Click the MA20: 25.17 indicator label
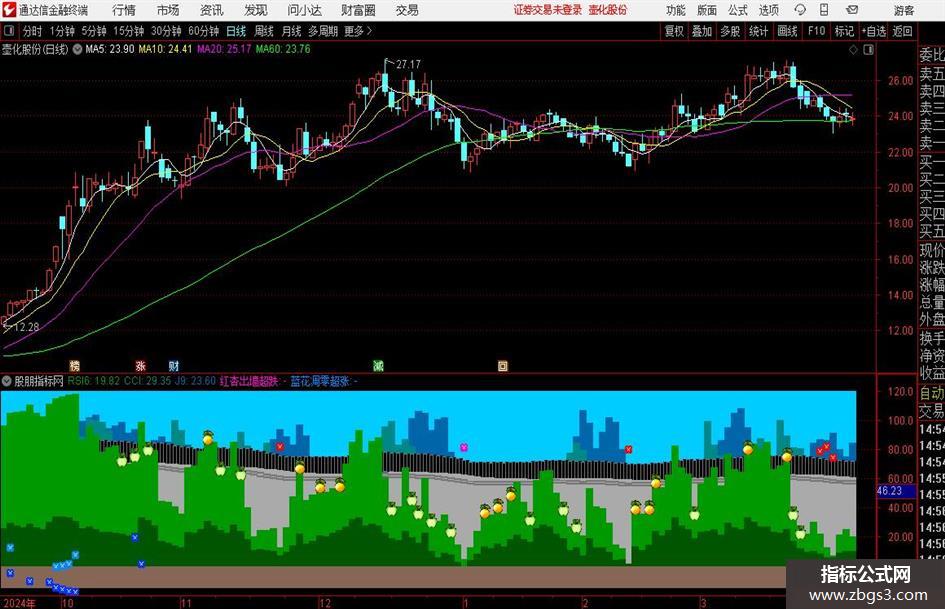Viewport: 945px width, 609px height. coord(224,49)
